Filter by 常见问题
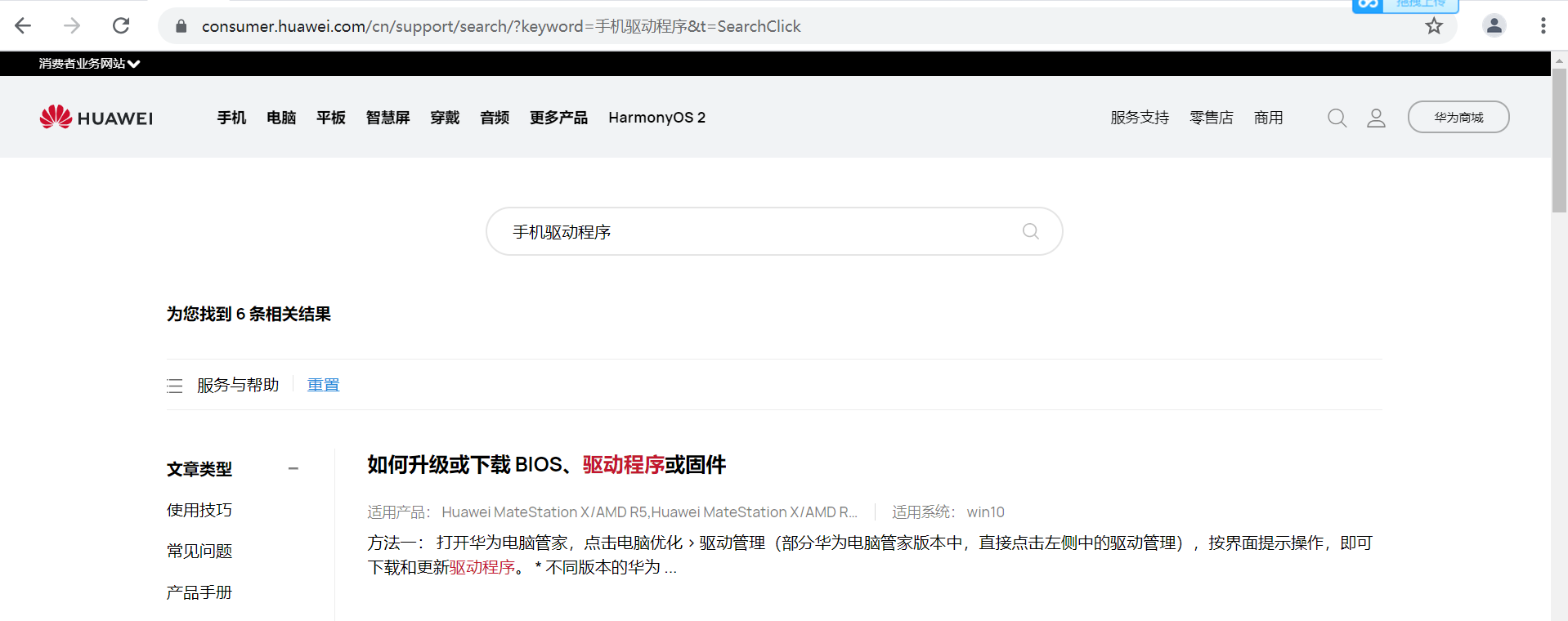1568x621 pixels. 199,551
